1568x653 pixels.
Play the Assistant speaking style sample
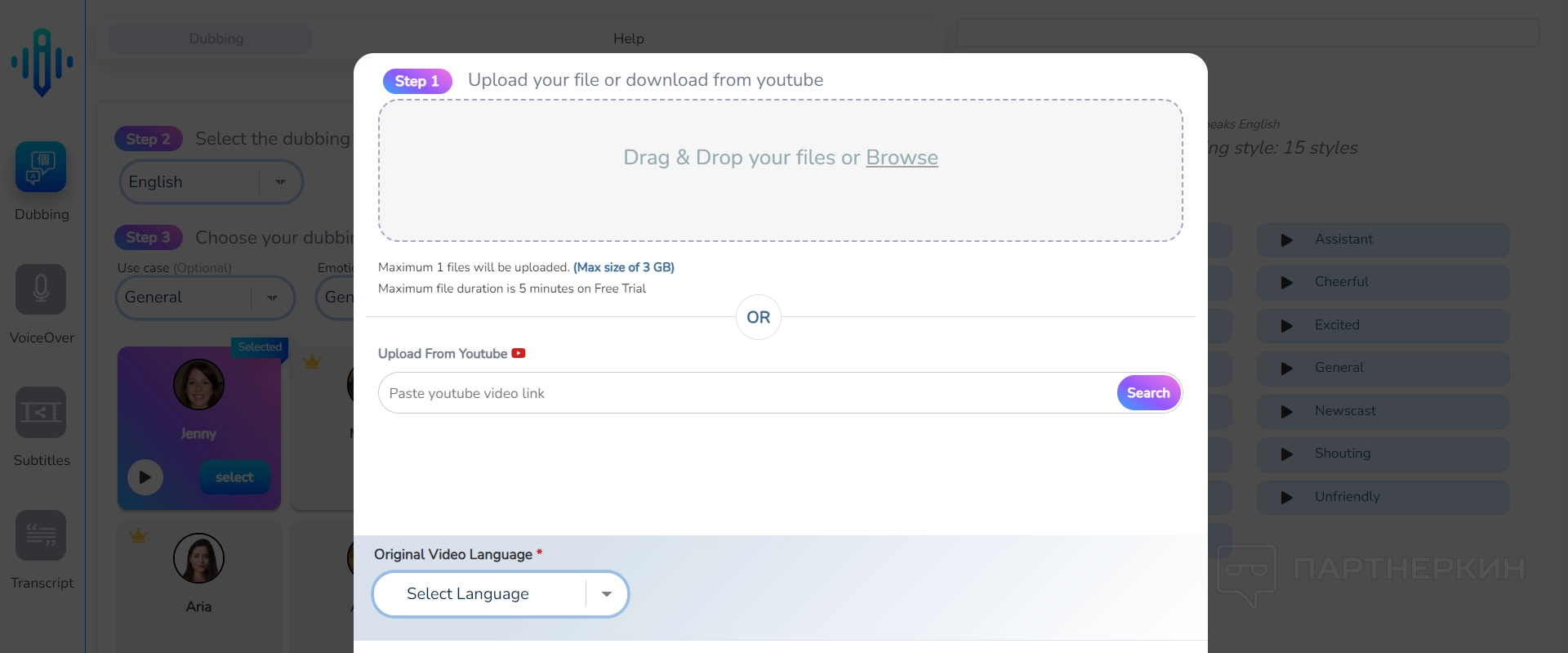(1287, 240)
